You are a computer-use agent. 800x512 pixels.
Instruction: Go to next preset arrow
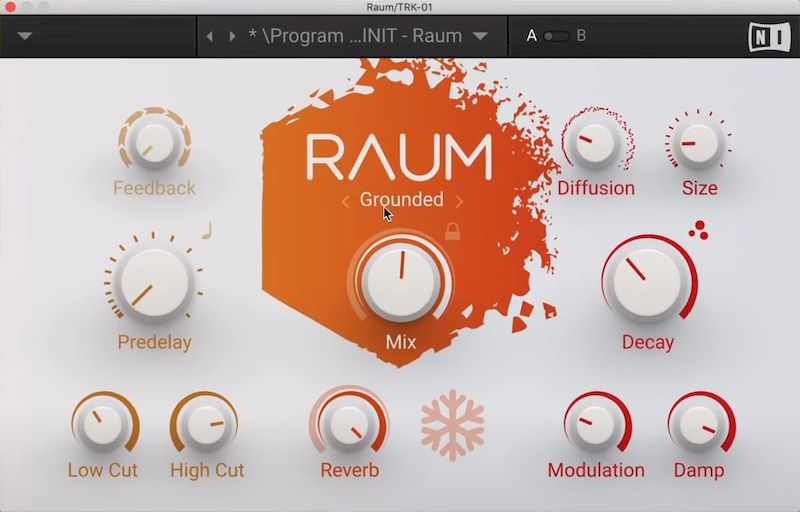pyautogui.click(x=232, y=36)
